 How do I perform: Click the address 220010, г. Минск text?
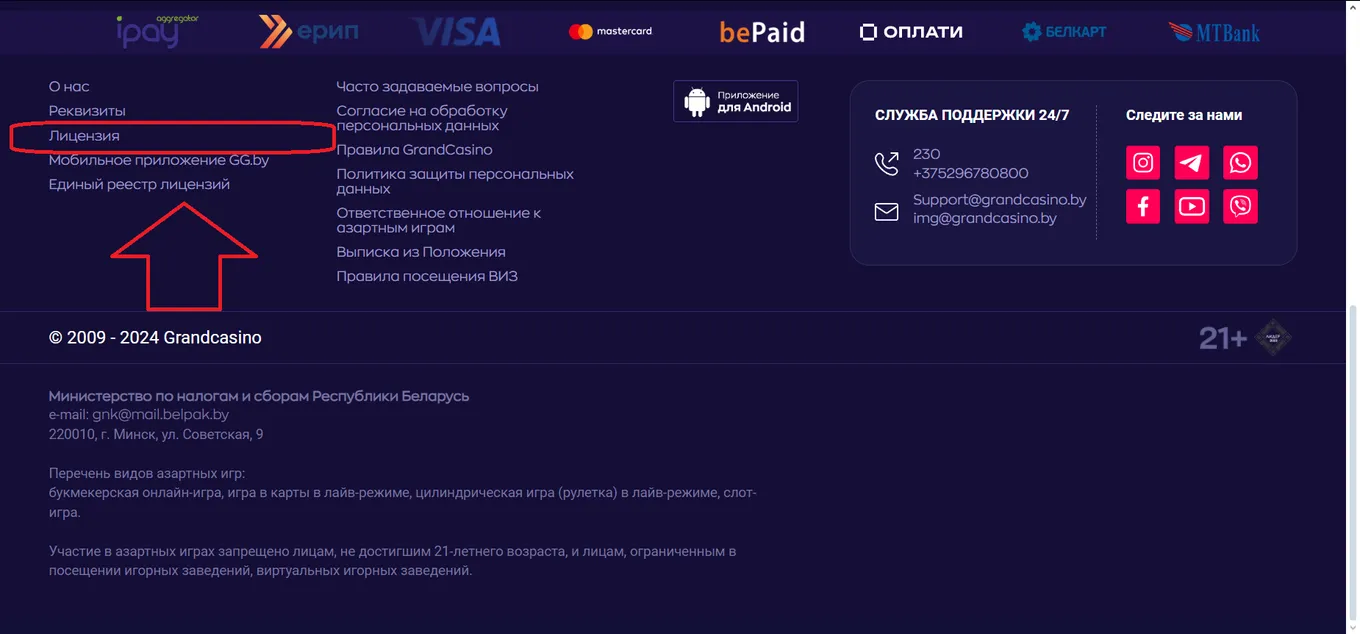tap(156, 434)
